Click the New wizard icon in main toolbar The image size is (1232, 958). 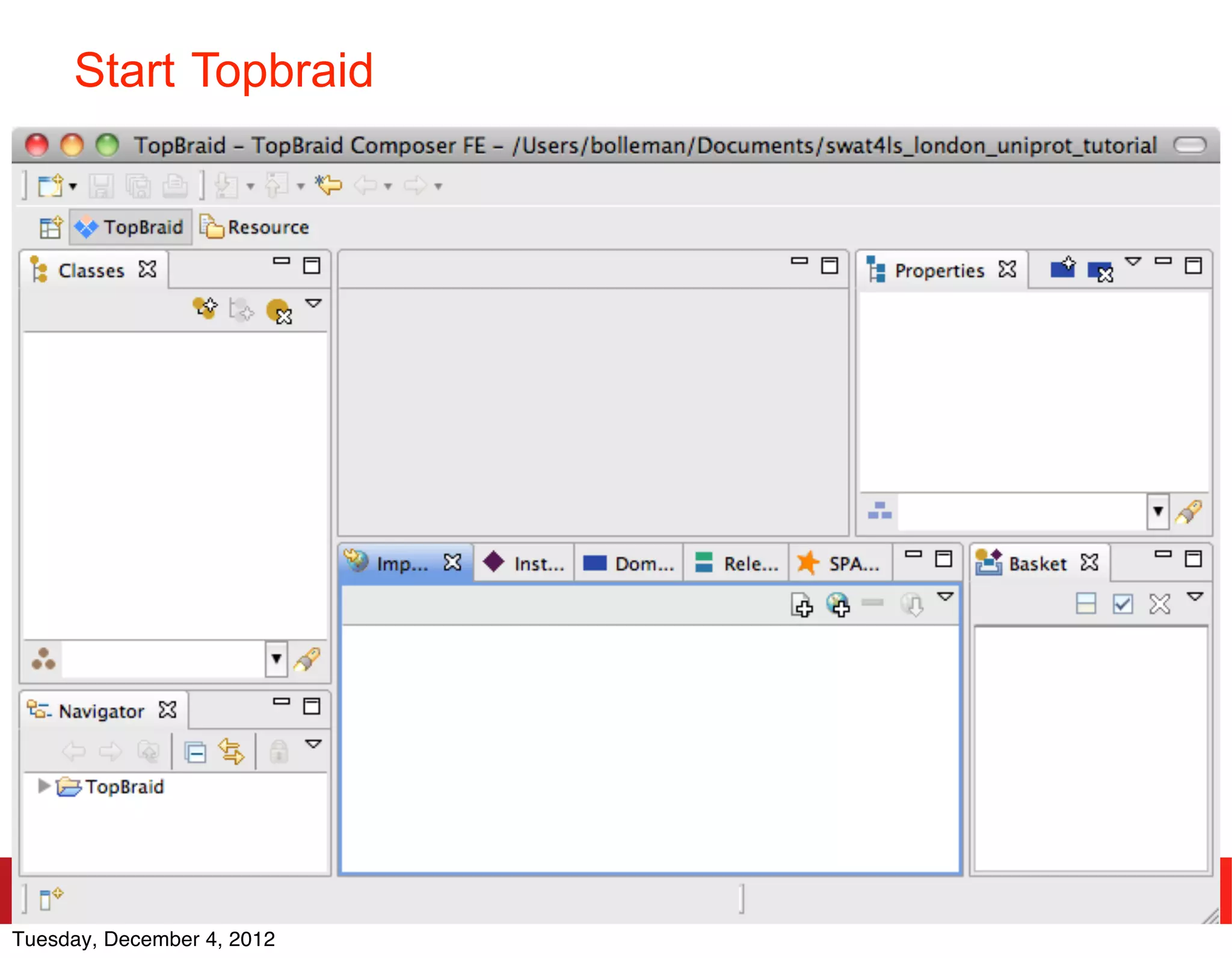pos(51,185)
